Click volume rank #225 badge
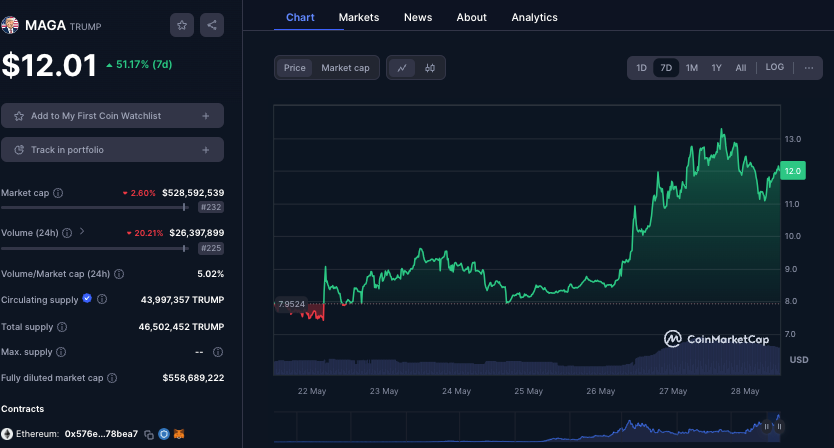 click(x=211, y=248)
